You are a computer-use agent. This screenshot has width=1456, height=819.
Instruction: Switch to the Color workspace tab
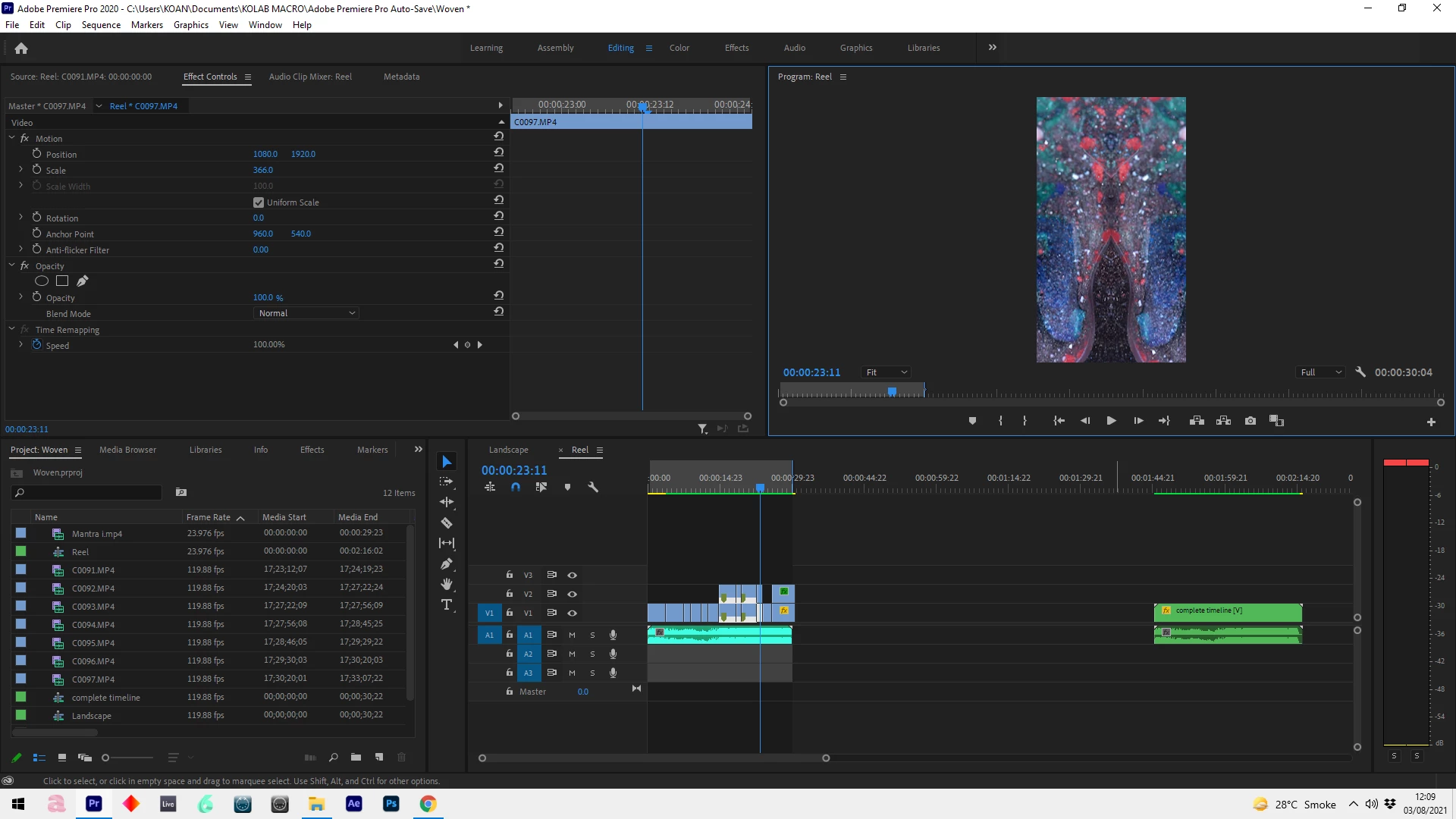(x=679, y=48)
